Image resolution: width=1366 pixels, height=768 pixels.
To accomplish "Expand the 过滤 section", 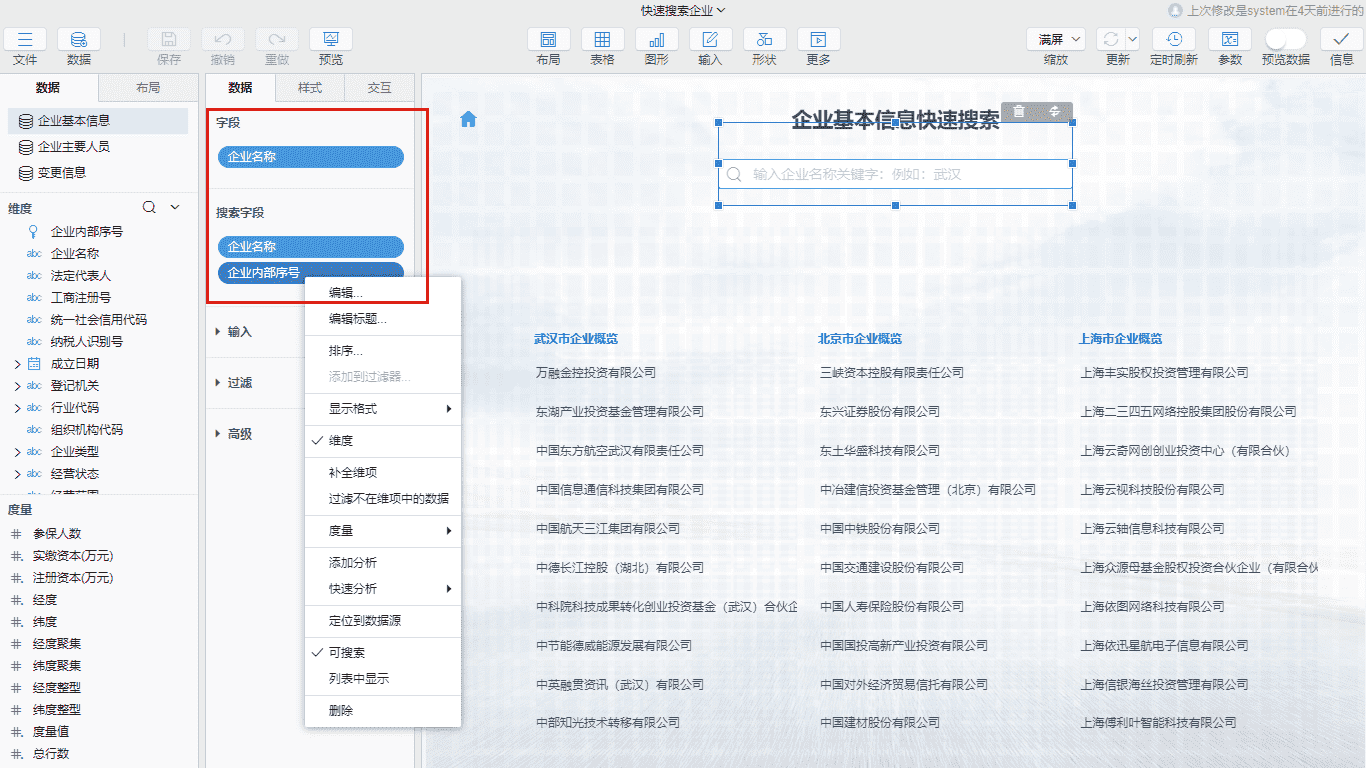I will pos(240,383).
